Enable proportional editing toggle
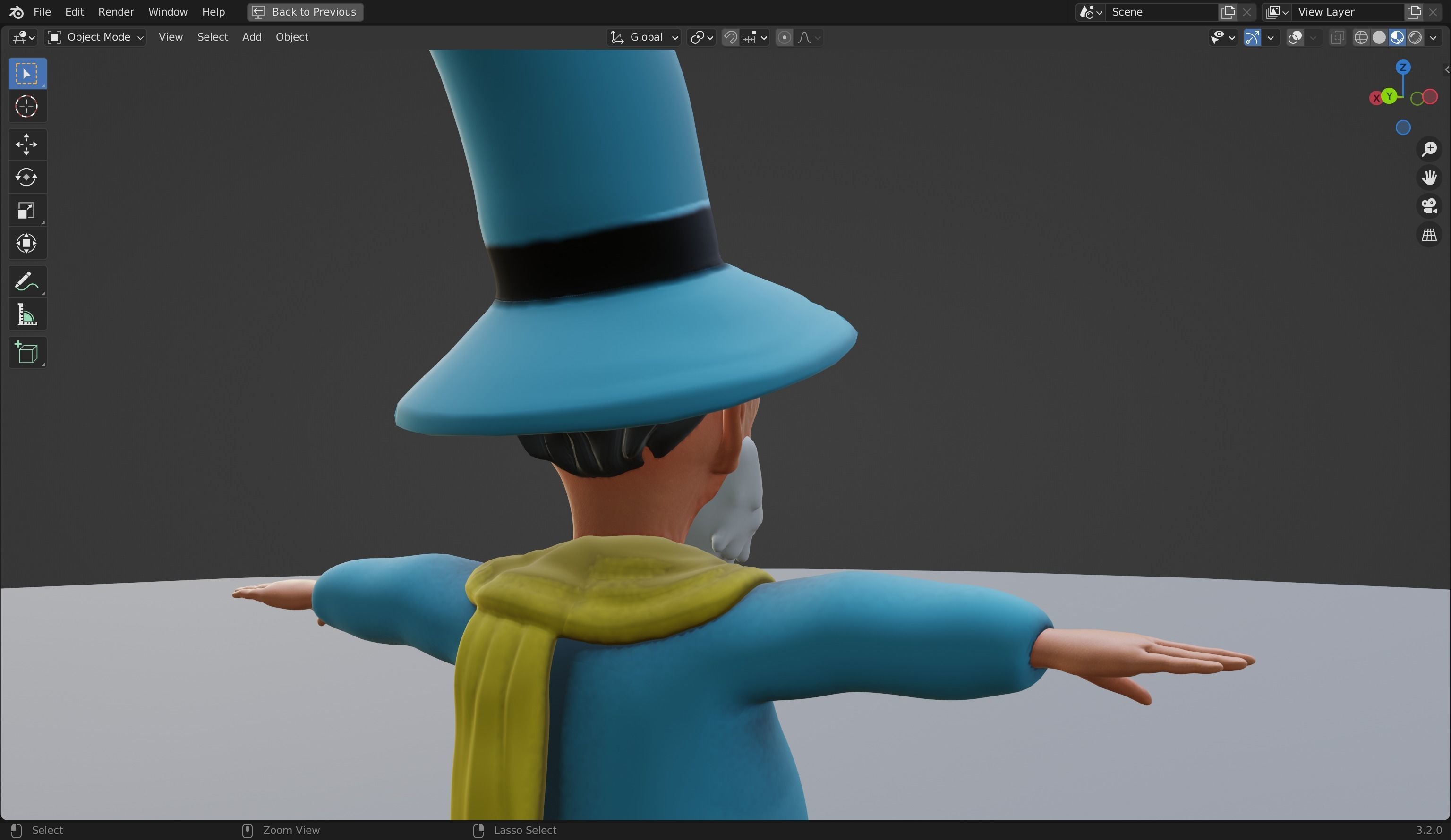The width and height of the screenshot is (1451, 840). pyautogui.click(x=784, y=37)
